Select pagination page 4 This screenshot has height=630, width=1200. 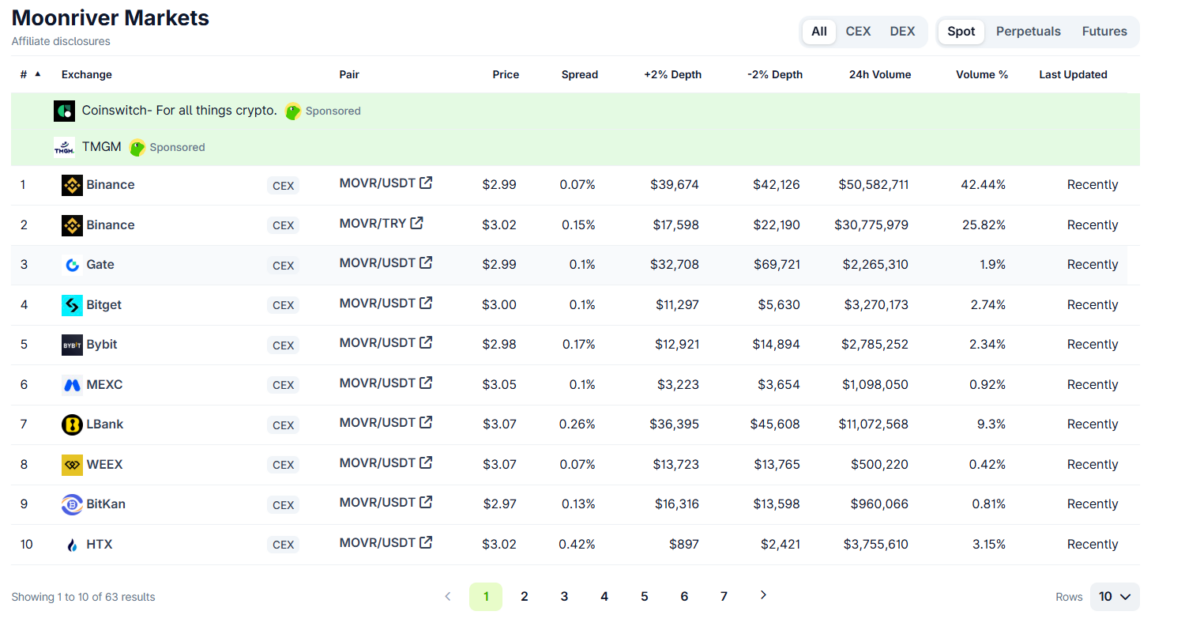604,596
